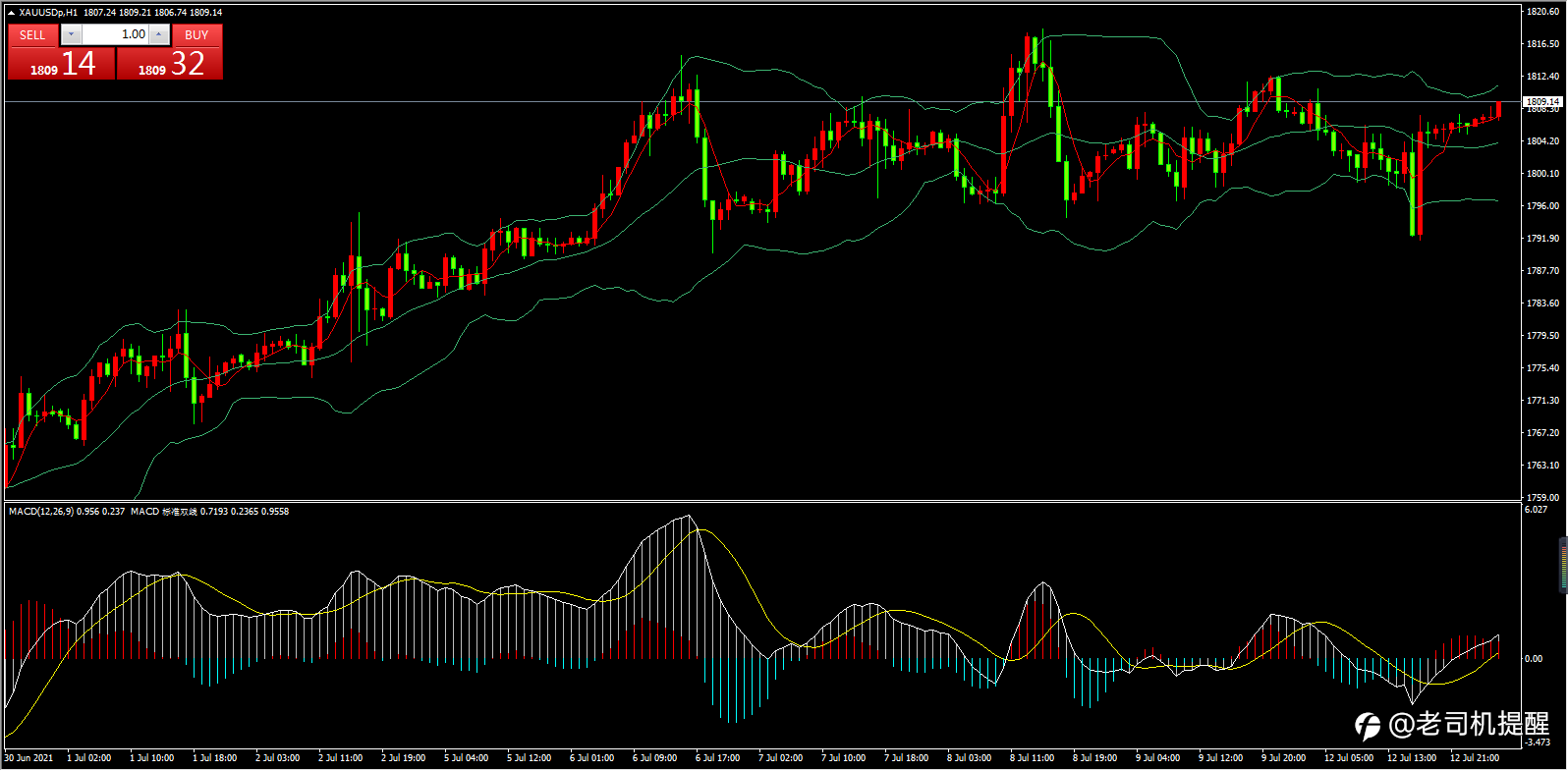The width and height of the screenshot is (1568, 771).
Task: Click the 6 Jul 17:00 time label
Action: coord(717,758)
